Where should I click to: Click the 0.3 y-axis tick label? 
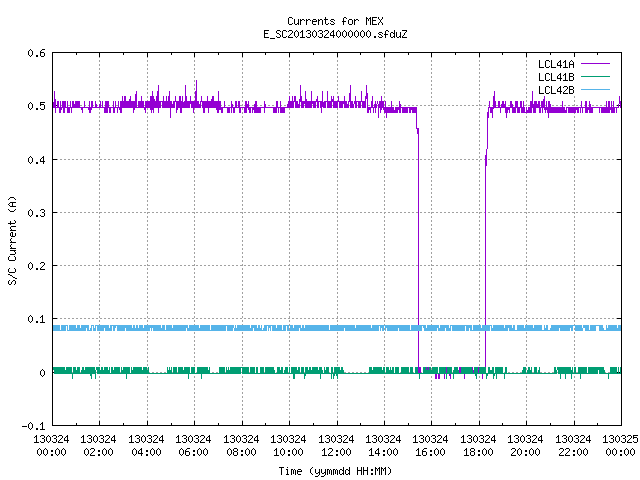(36, 213)
